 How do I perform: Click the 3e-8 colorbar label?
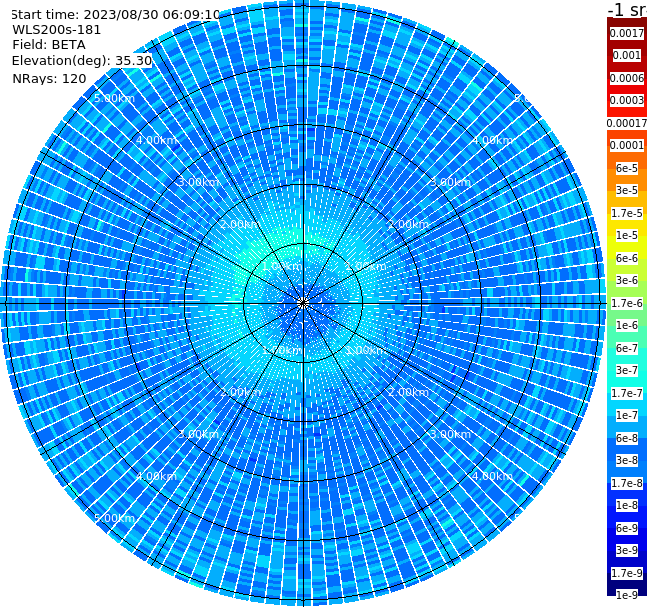tap(627, 460)
